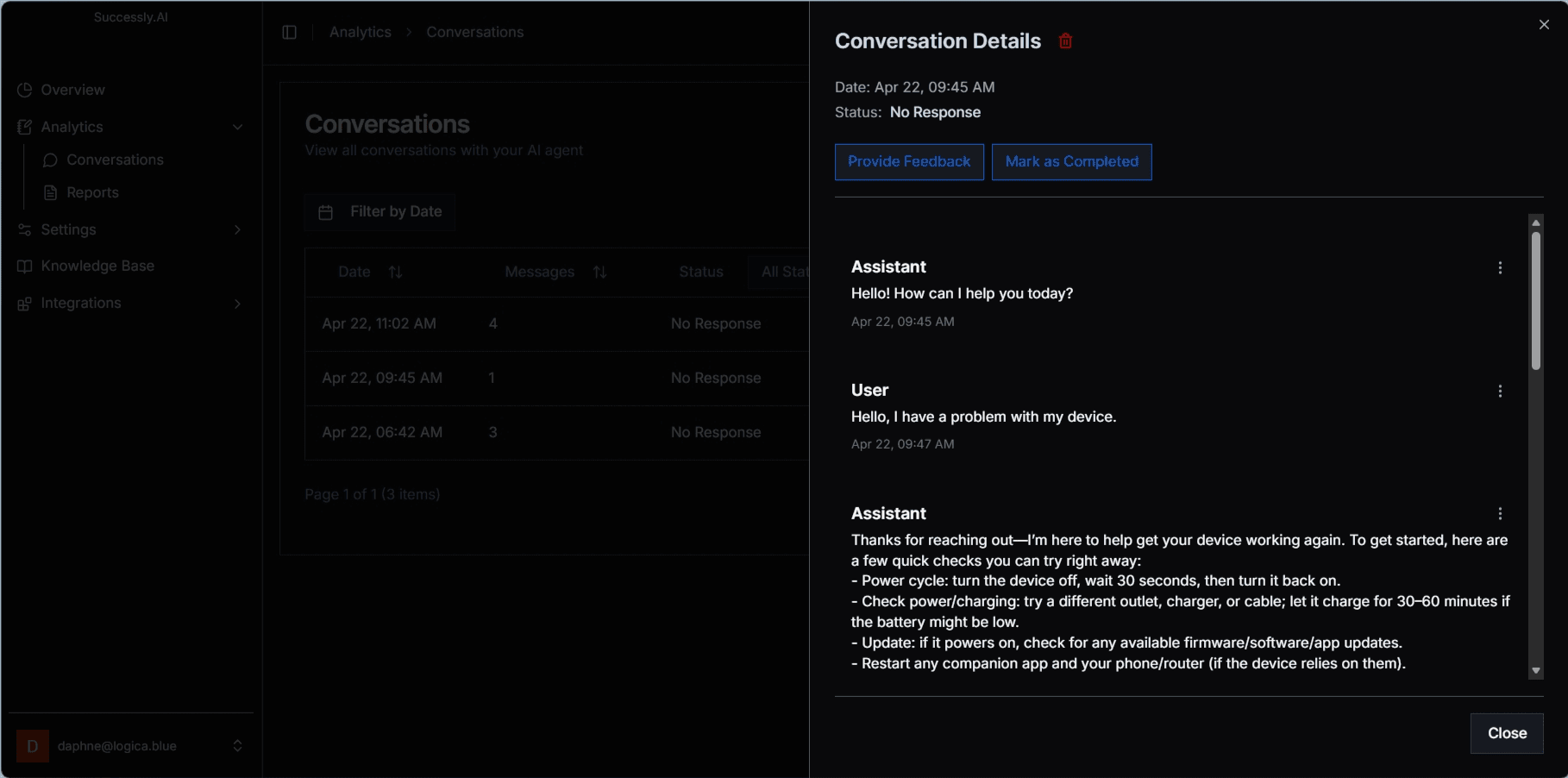Click the No Response status value in details
This screenshot has height=778, width=1568.
935,113
